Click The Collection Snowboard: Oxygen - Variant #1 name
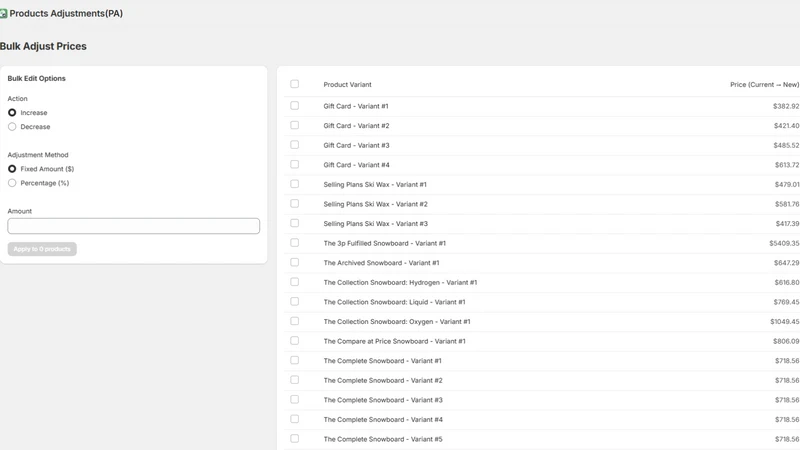Image resolution: width=800 pixels, height=450 pixels. tap(397, 321)
